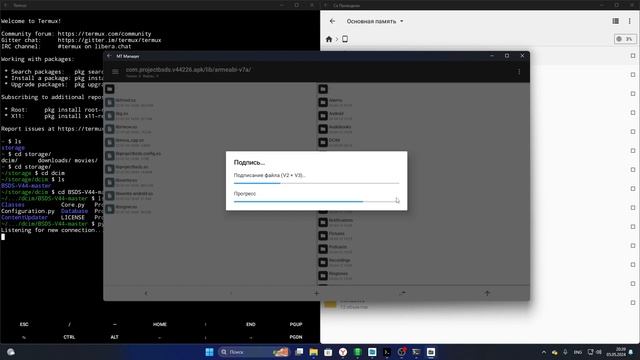The image size is (640, 360).
Task: Open Notifications folder in MT Manager right pane
Action: tap(423, 222)
